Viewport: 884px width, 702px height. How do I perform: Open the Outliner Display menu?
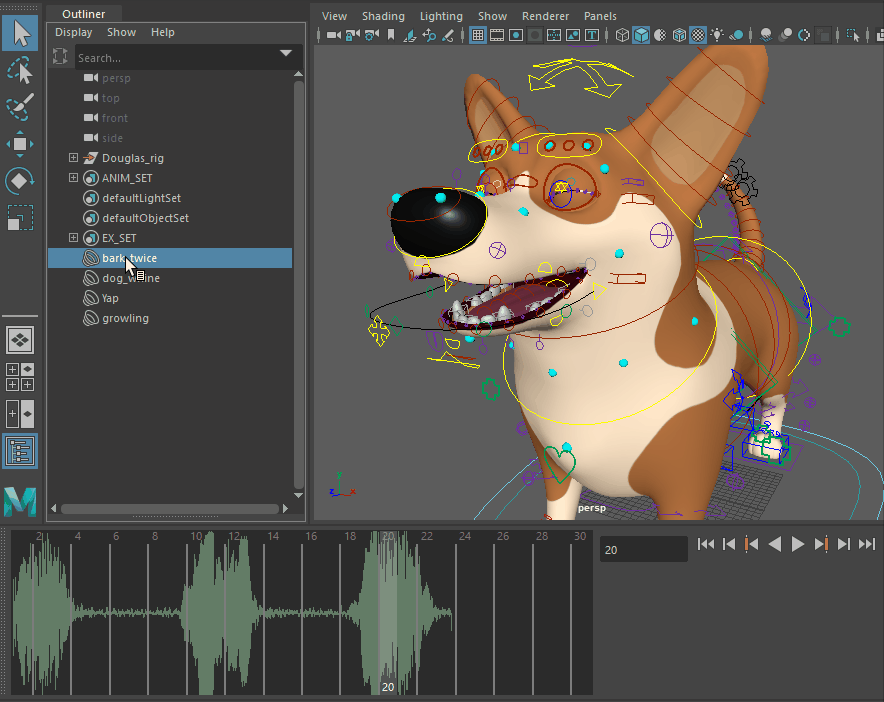pos(73,32)
